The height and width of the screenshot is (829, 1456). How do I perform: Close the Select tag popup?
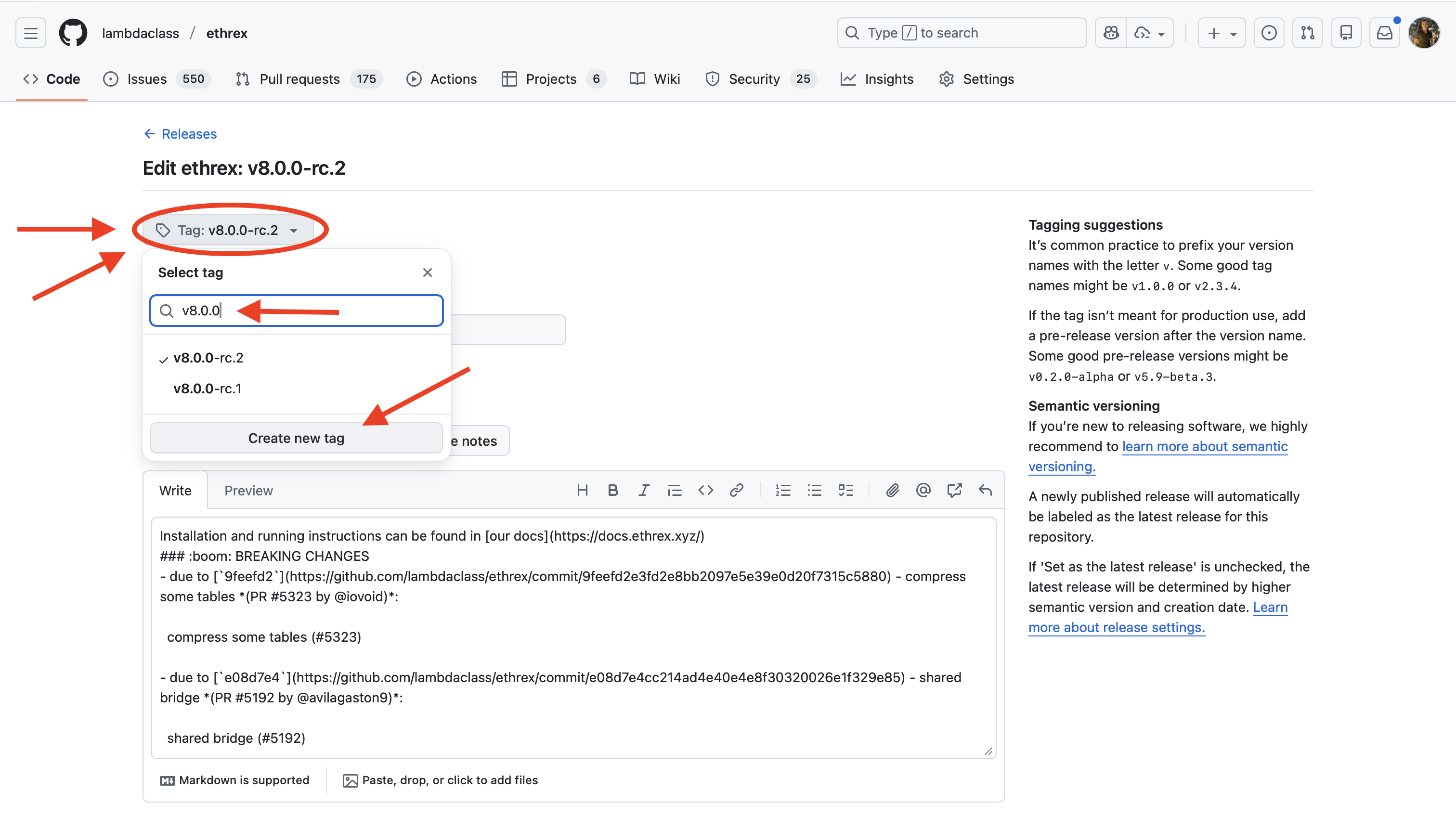pos(428,273)
